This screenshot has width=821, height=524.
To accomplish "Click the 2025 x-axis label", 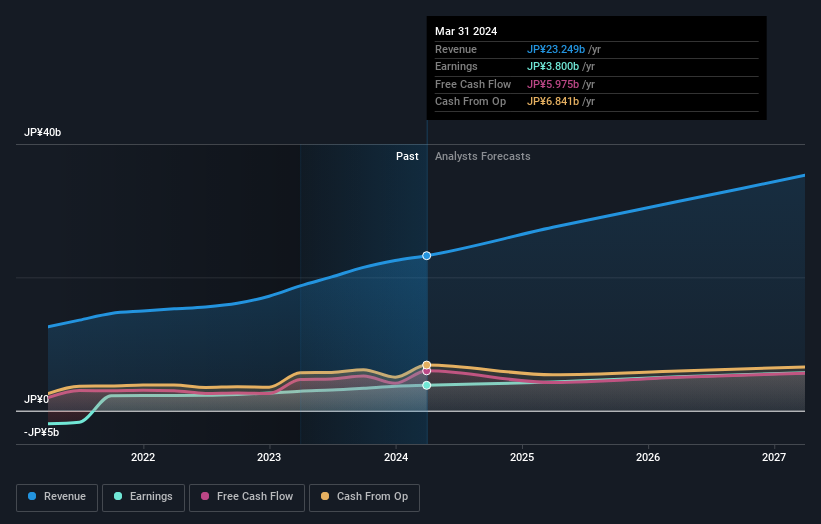I will click(x=522, y=458).
